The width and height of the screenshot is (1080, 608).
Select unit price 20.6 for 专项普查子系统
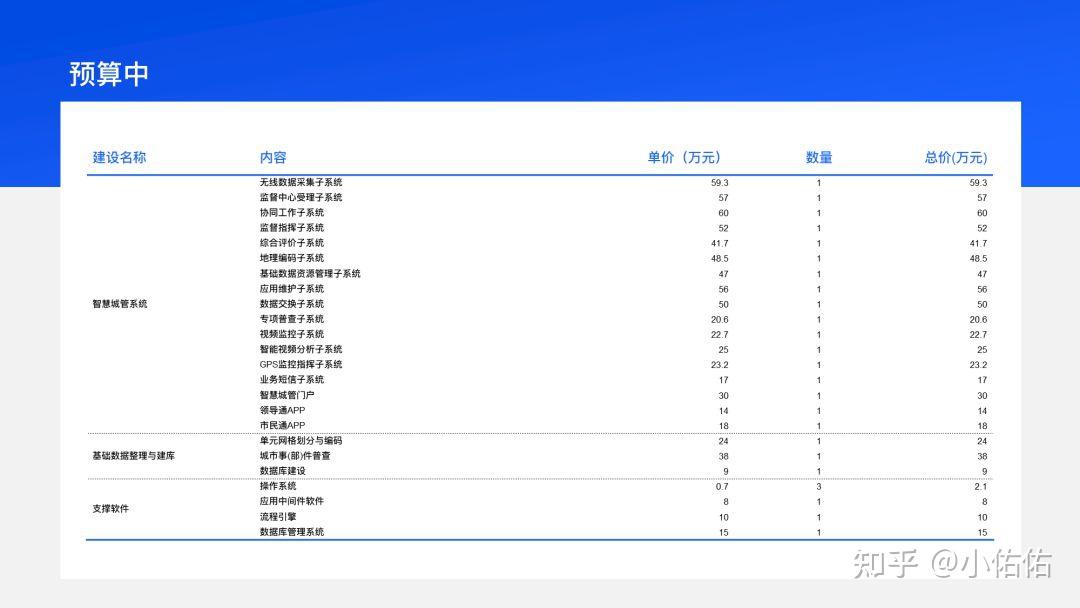(x=720, y=320)
